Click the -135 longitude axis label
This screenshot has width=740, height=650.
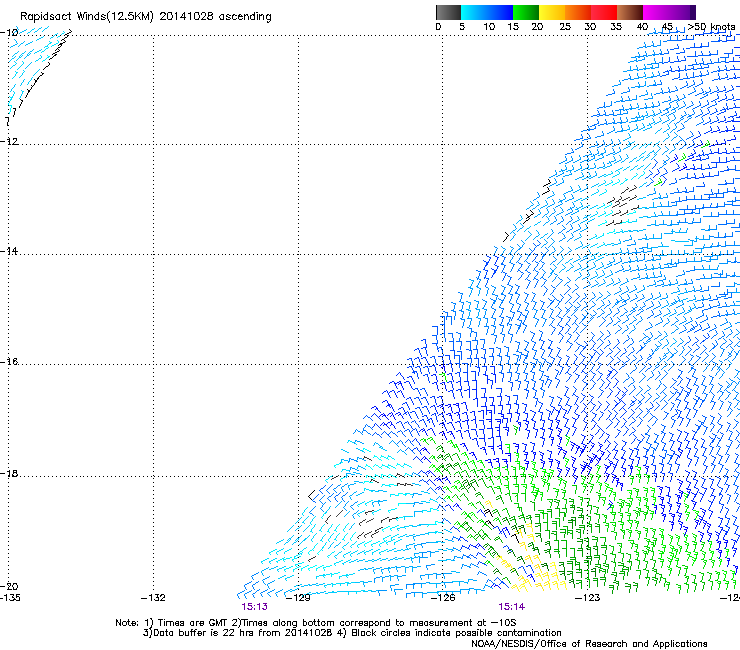pyautogui.click(x=10, y=598)
